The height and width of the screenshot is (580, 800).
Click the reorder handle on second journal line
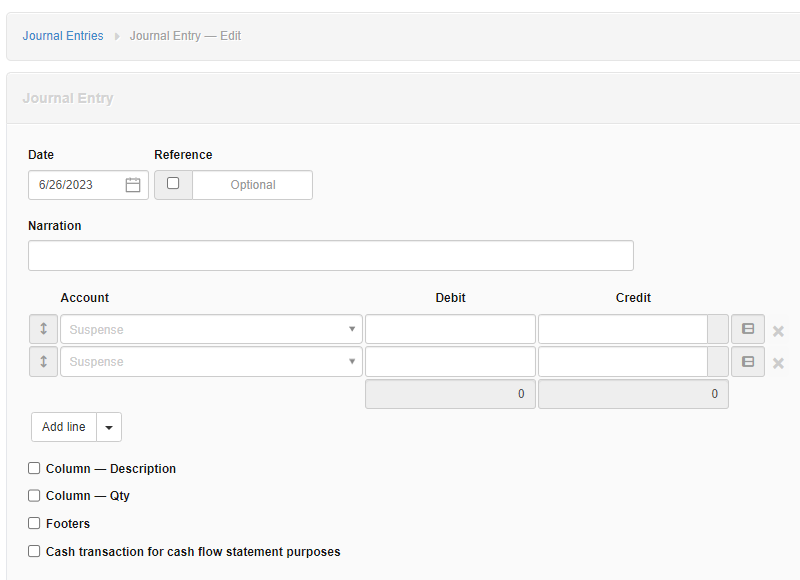(x=43, y=361)
